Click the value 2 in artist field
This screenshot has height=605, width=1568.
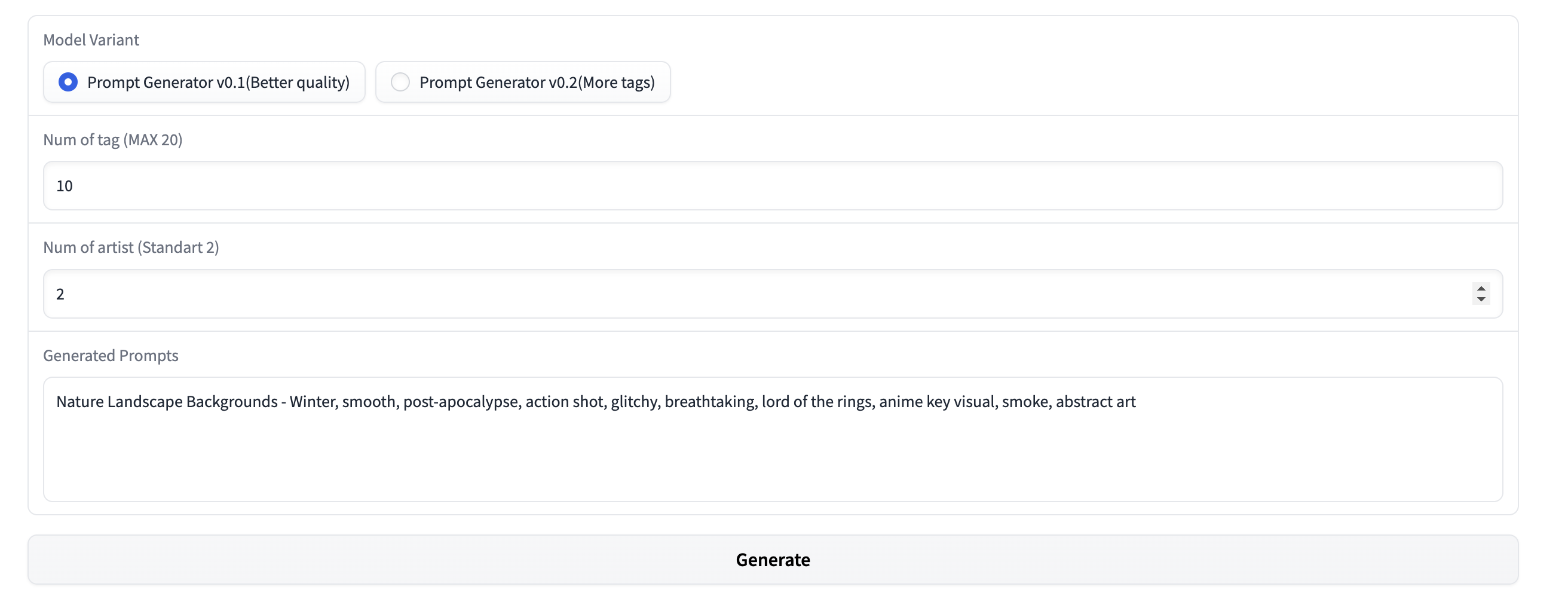[60, 294]
